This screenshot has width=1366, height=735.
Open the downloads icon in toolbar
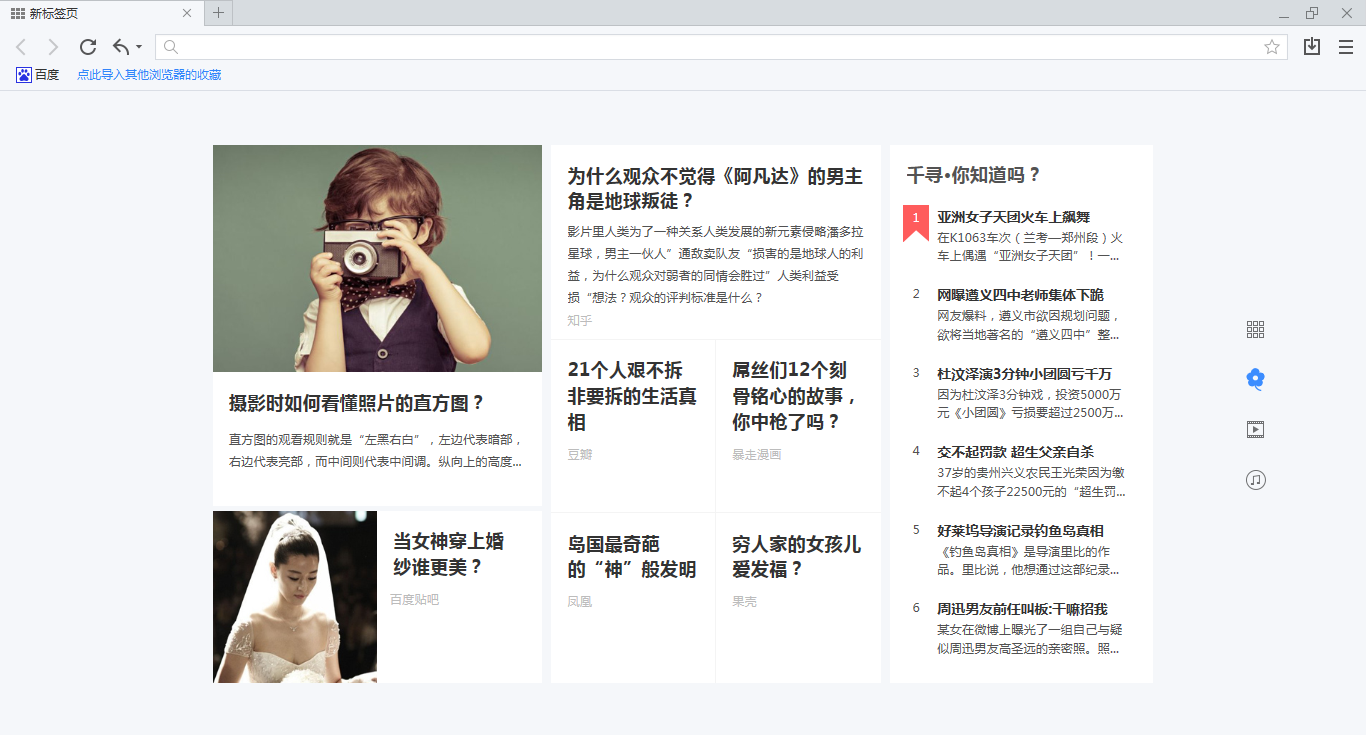pos(1312,47)
